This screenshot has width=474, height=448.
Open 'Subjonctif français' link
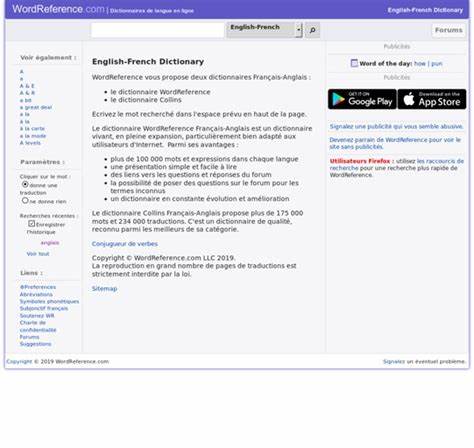pyautogui.click(x=44, y=308)
